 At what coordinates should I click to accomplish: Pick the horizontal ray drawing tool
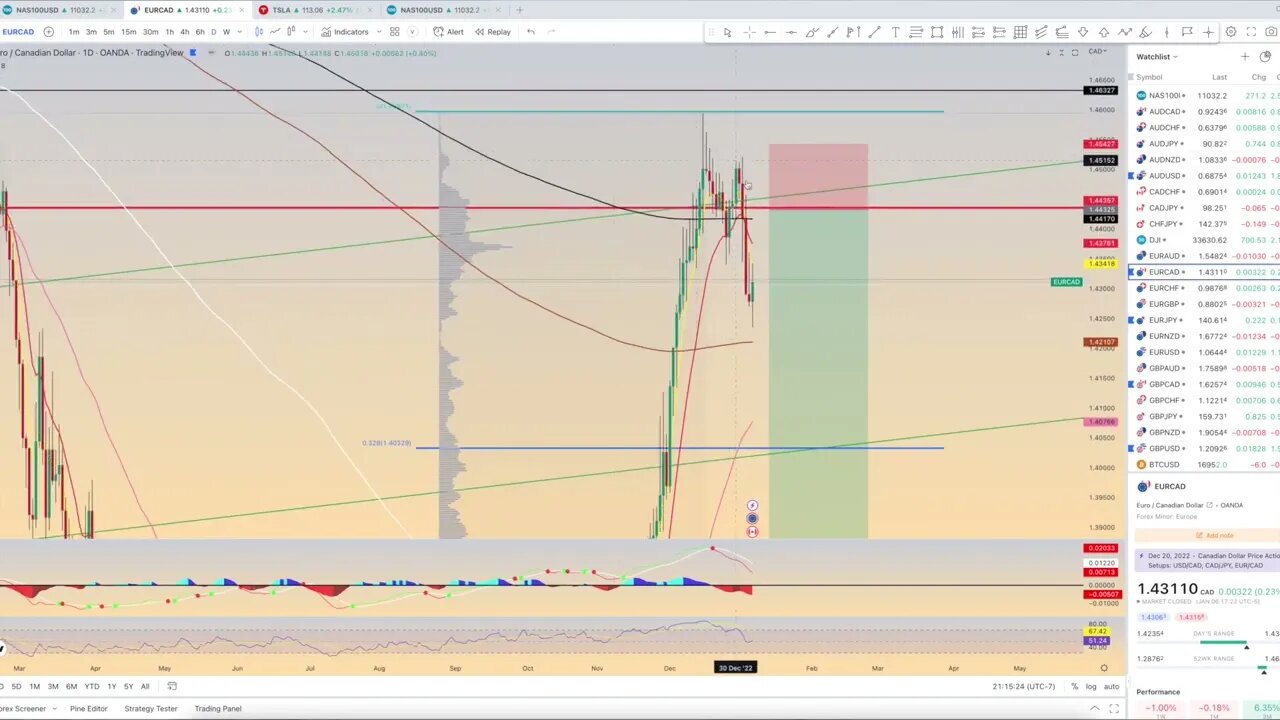tap(769, 32)
